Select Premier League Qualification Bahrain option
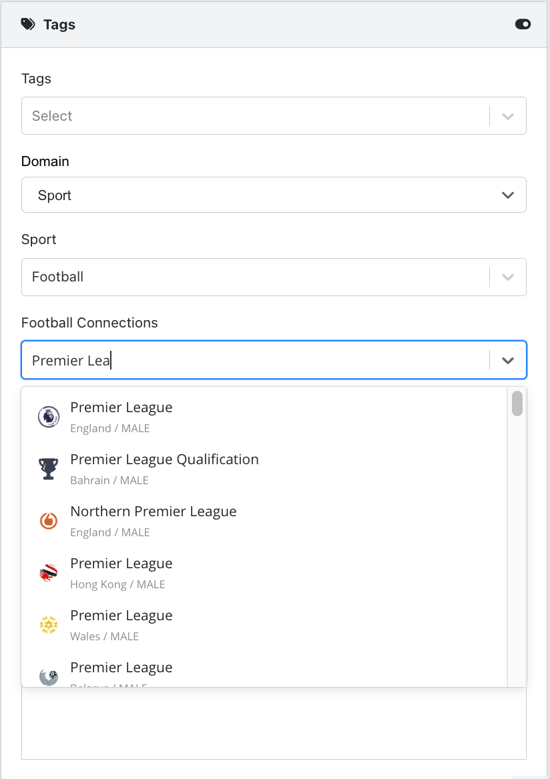Image resolution: width=550 pixels, height=779 pixels. pyautogui.click(x=264, y=468)
